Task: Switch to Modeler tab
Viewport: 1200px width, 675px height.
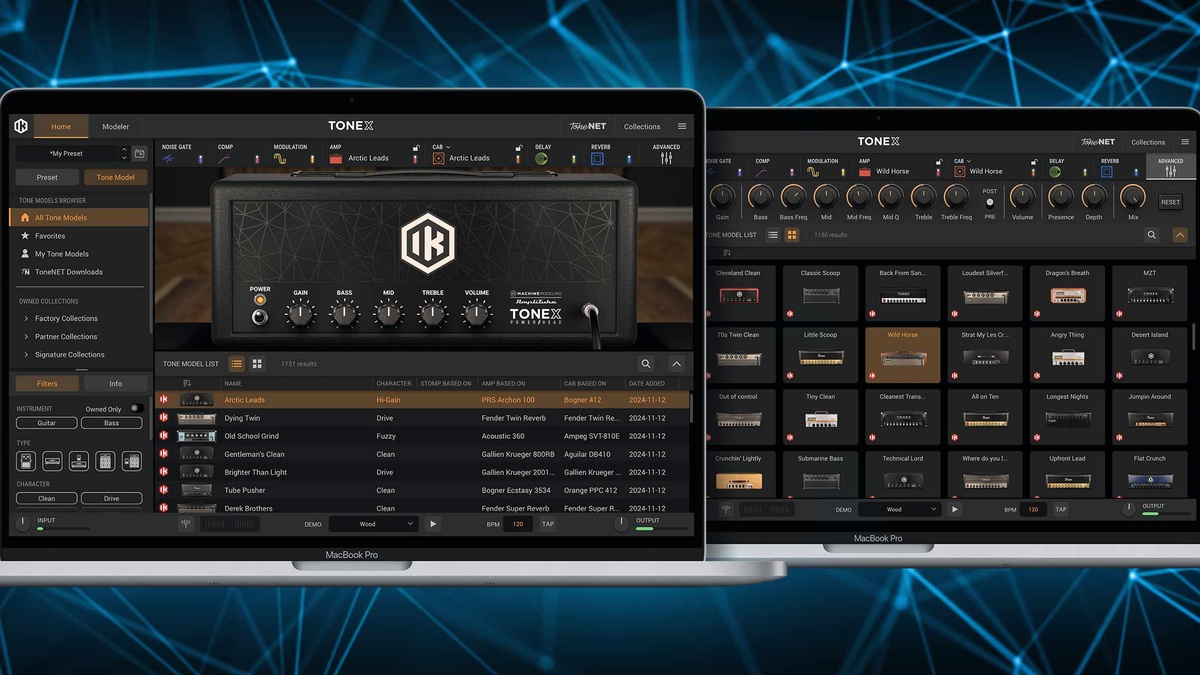Action: tap(116, 126)
